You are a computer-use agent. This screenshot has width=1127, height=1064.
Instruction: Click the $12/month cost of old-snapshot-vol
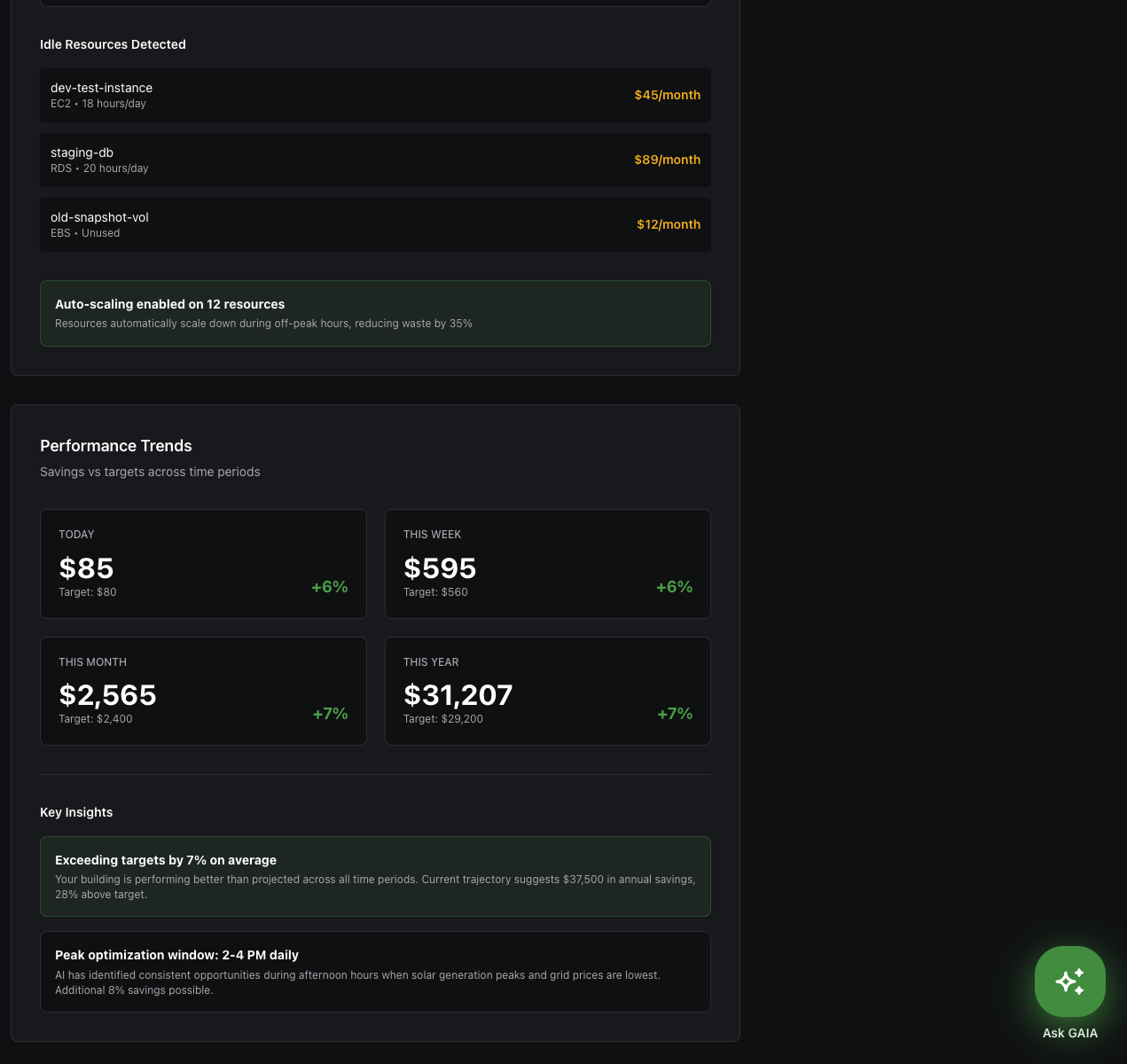pyautogui.click(x=668, y=224)
